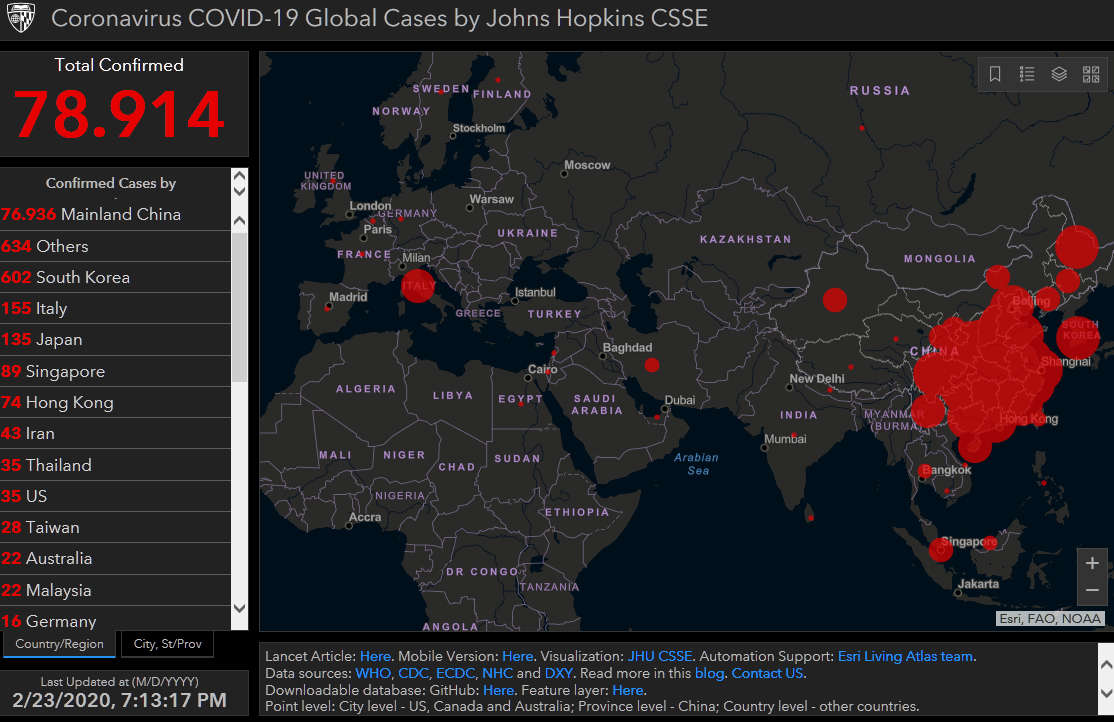The height and width of the screenshot is (722, 1114).
Task: Open the Esri Living Atlas team link
Action: pos(905,657)
